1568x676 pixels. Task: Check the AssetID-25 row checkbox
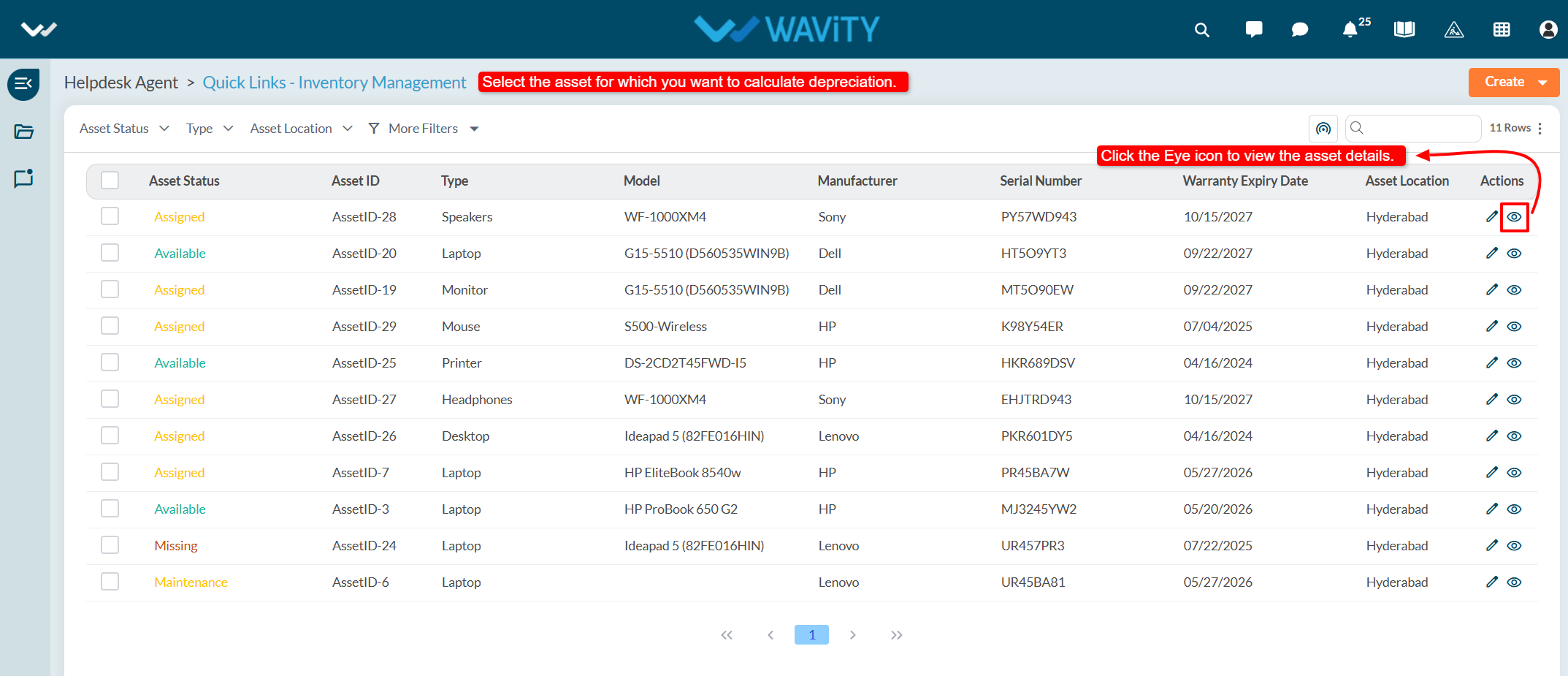coord(110,362)
